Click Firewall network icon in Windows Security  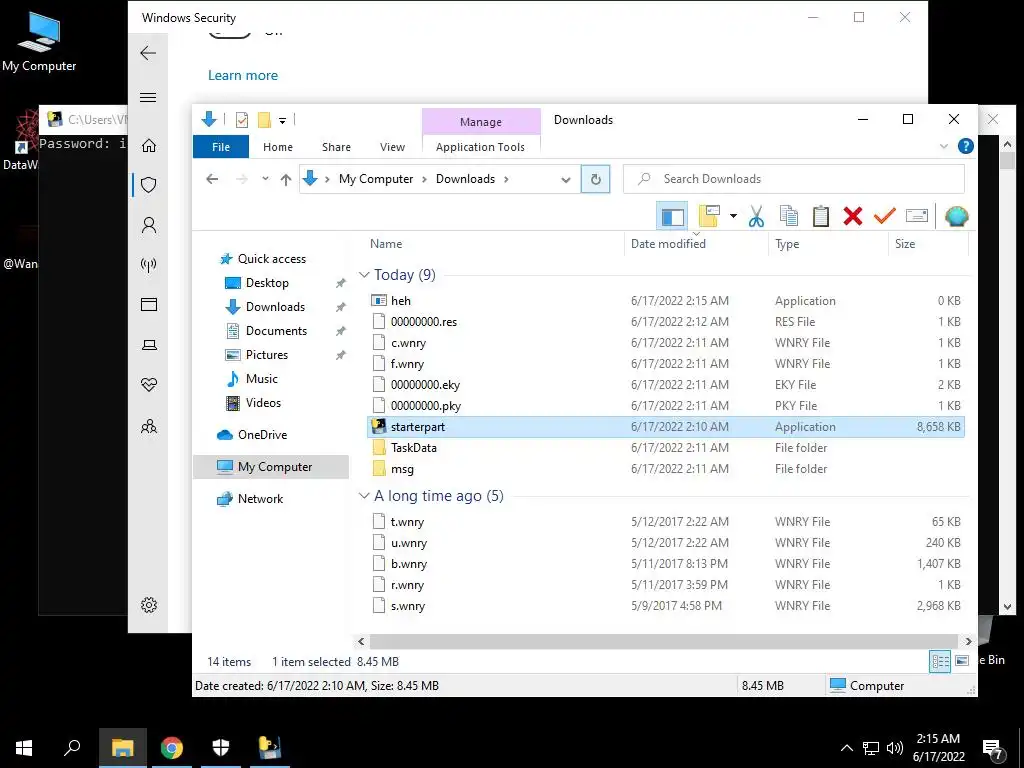click(149, 264)
